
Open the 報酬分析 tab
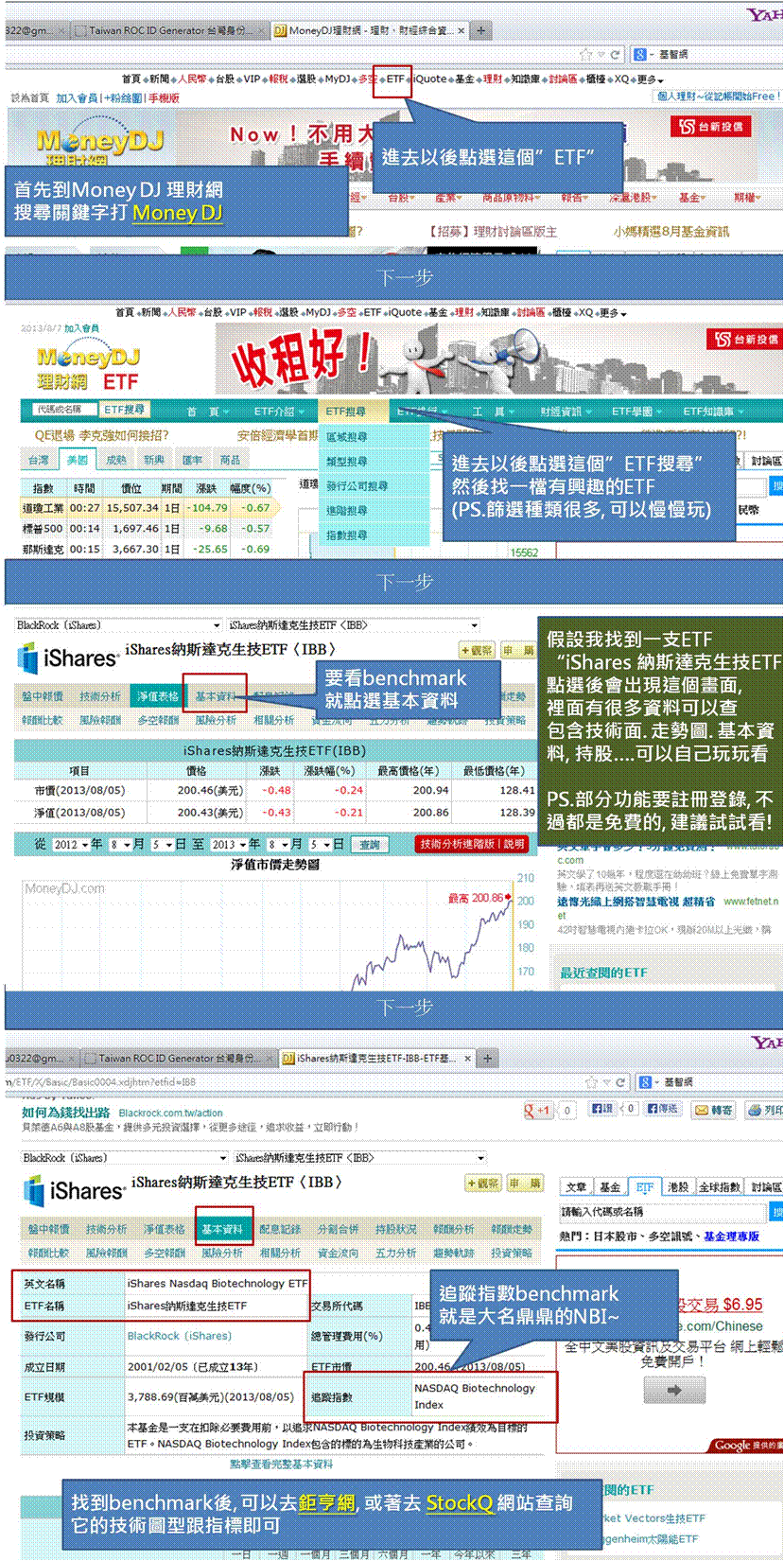(x=454, y=1229)
